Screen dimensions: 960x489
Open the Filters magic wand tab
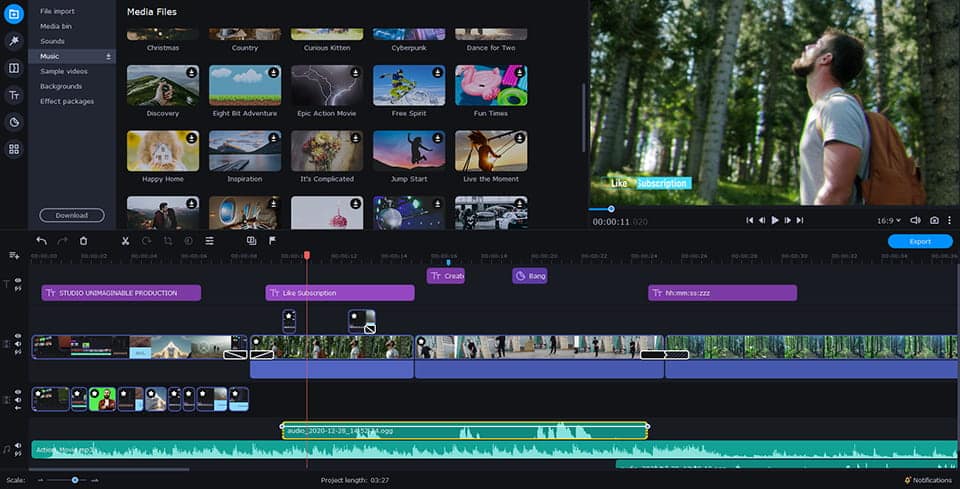pos(14,41)
